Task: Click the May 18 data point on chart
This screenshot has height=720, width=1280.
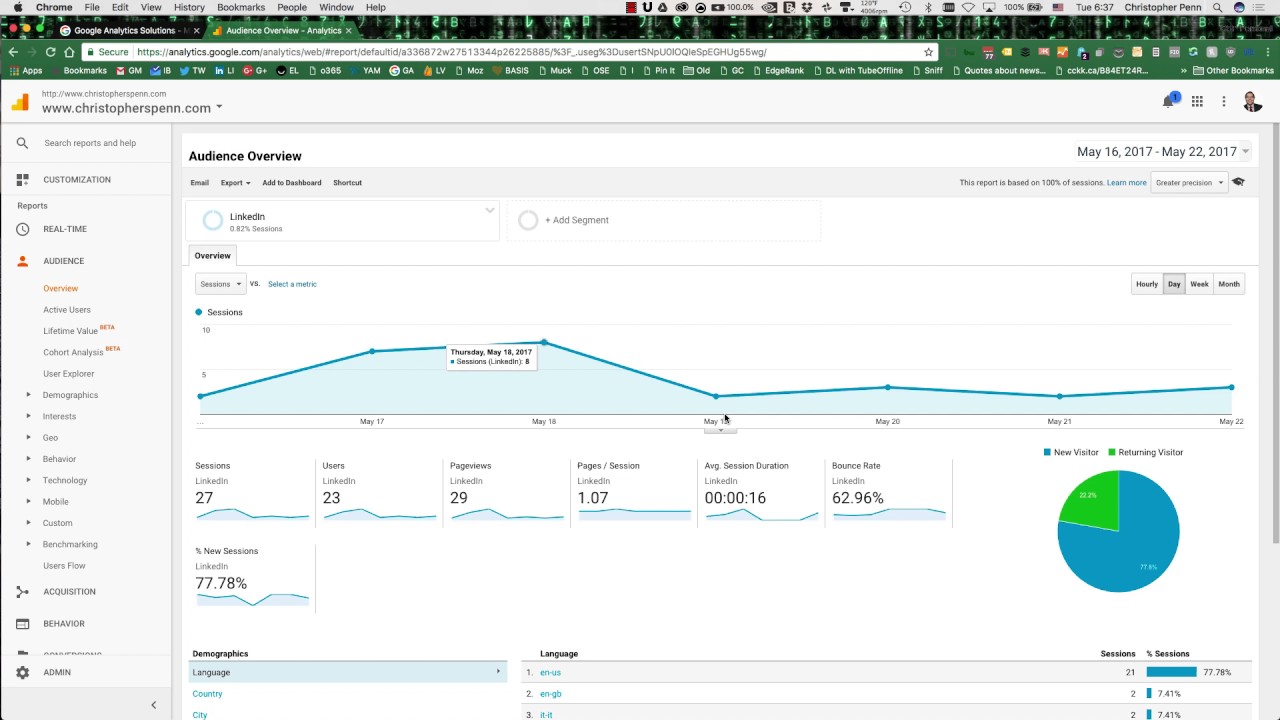Action: pos(544,343)
